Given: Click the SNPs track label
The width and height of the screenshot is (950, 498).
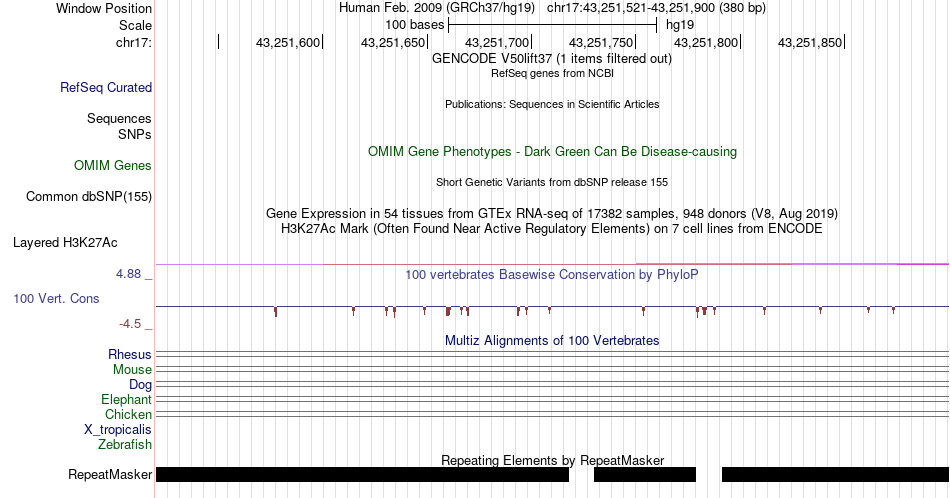Looking at the screenshot, I should point(135,134).
